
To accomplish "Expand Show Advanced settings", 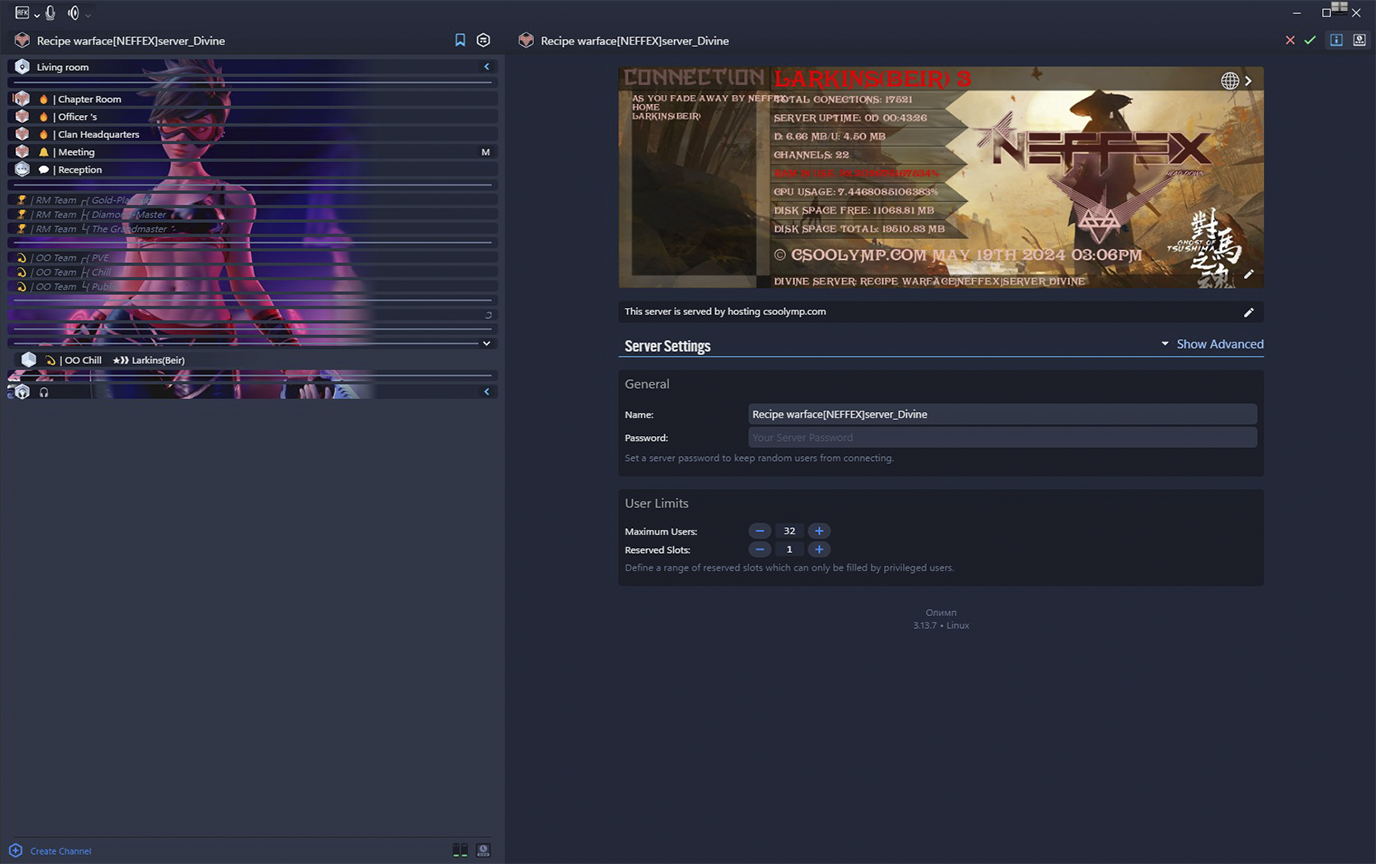I will tap(1212, 344).
